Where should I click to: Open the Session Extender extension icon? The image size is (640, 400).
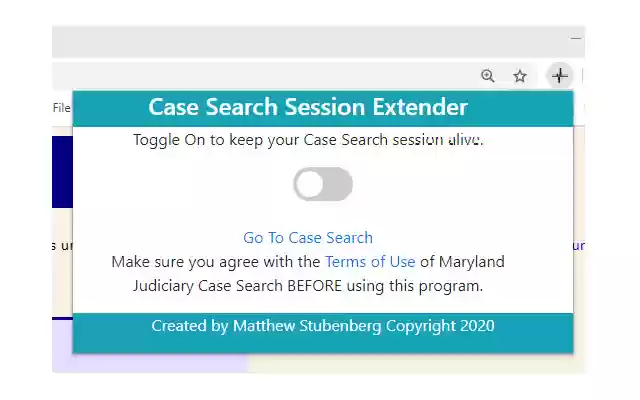[x=560, y=76]
